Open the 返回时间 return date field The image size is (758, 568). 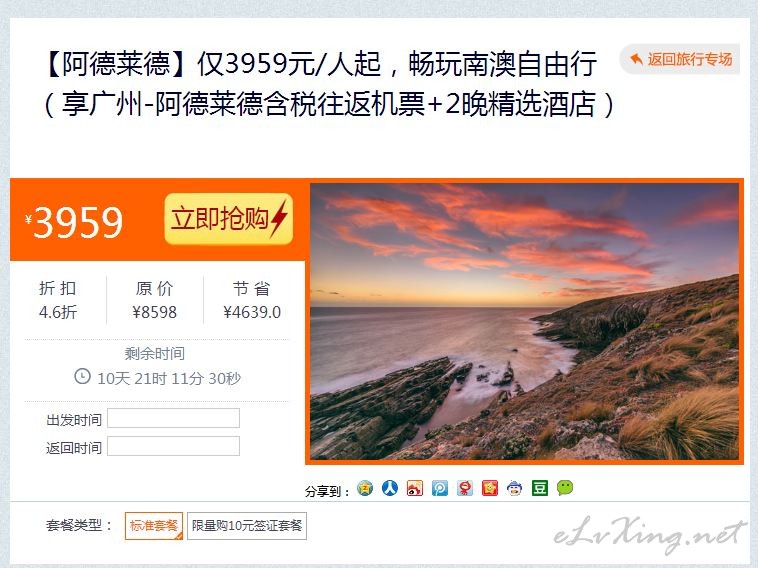coord(174,446)
